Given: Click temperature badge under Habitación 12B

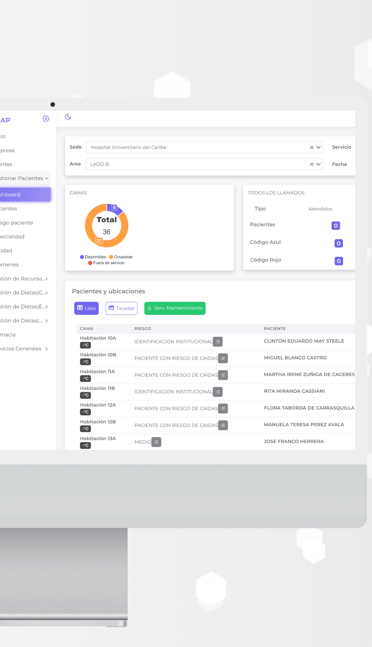Looking at the screenshot, I should [85, 429].
